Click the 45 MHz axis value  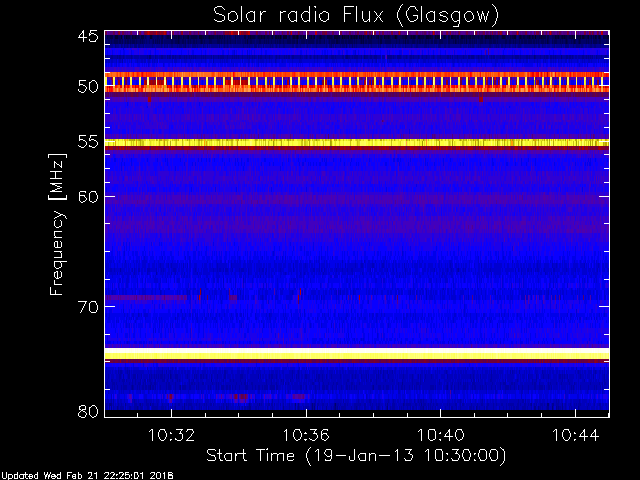(88, 36)
